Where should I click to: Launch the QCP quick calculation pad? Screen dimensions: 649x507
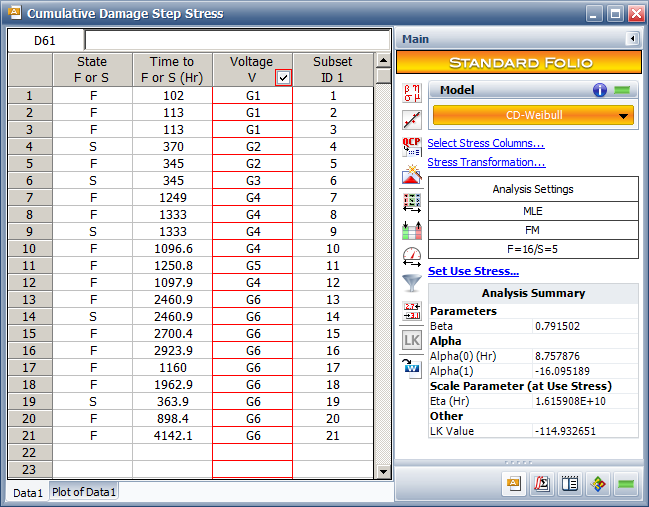click(412, 147)
